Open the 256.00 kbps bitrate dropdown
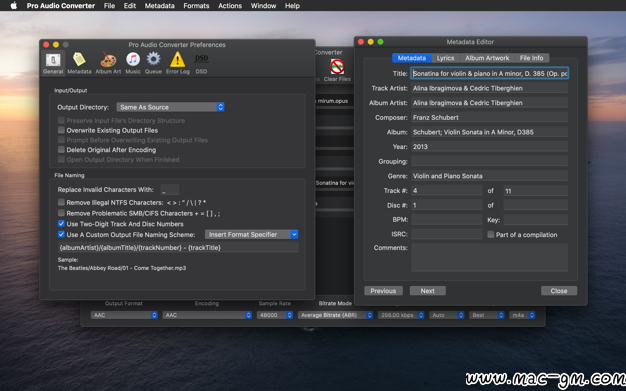 click(401, 315)
